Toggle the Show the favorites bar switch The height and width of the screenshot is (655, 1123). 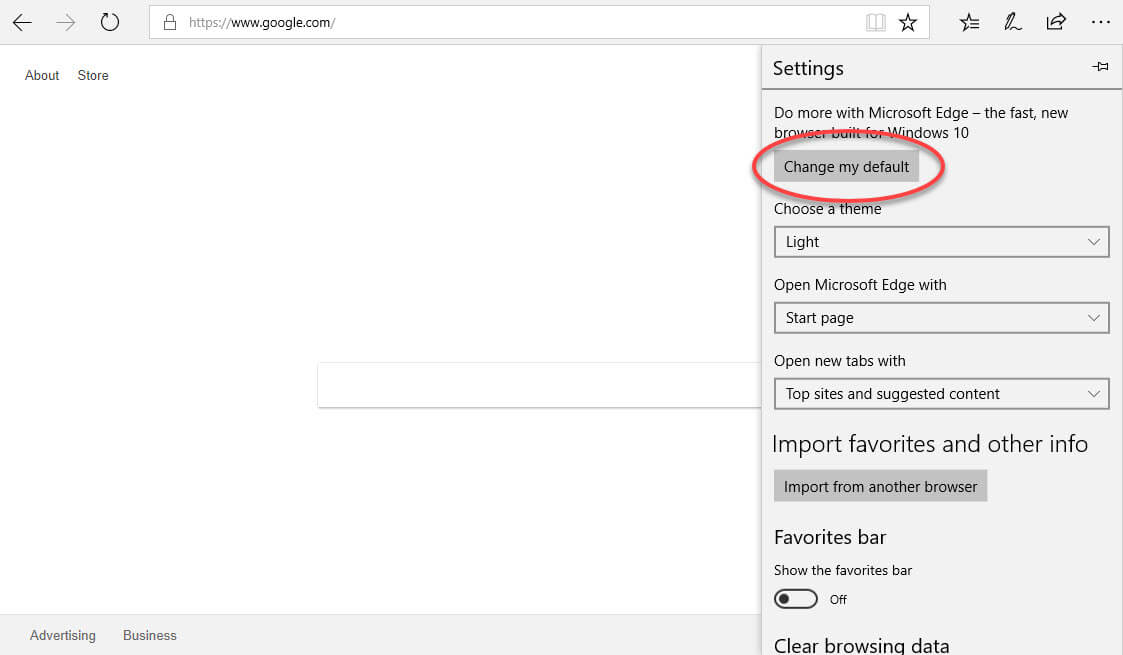click(795, 599)
